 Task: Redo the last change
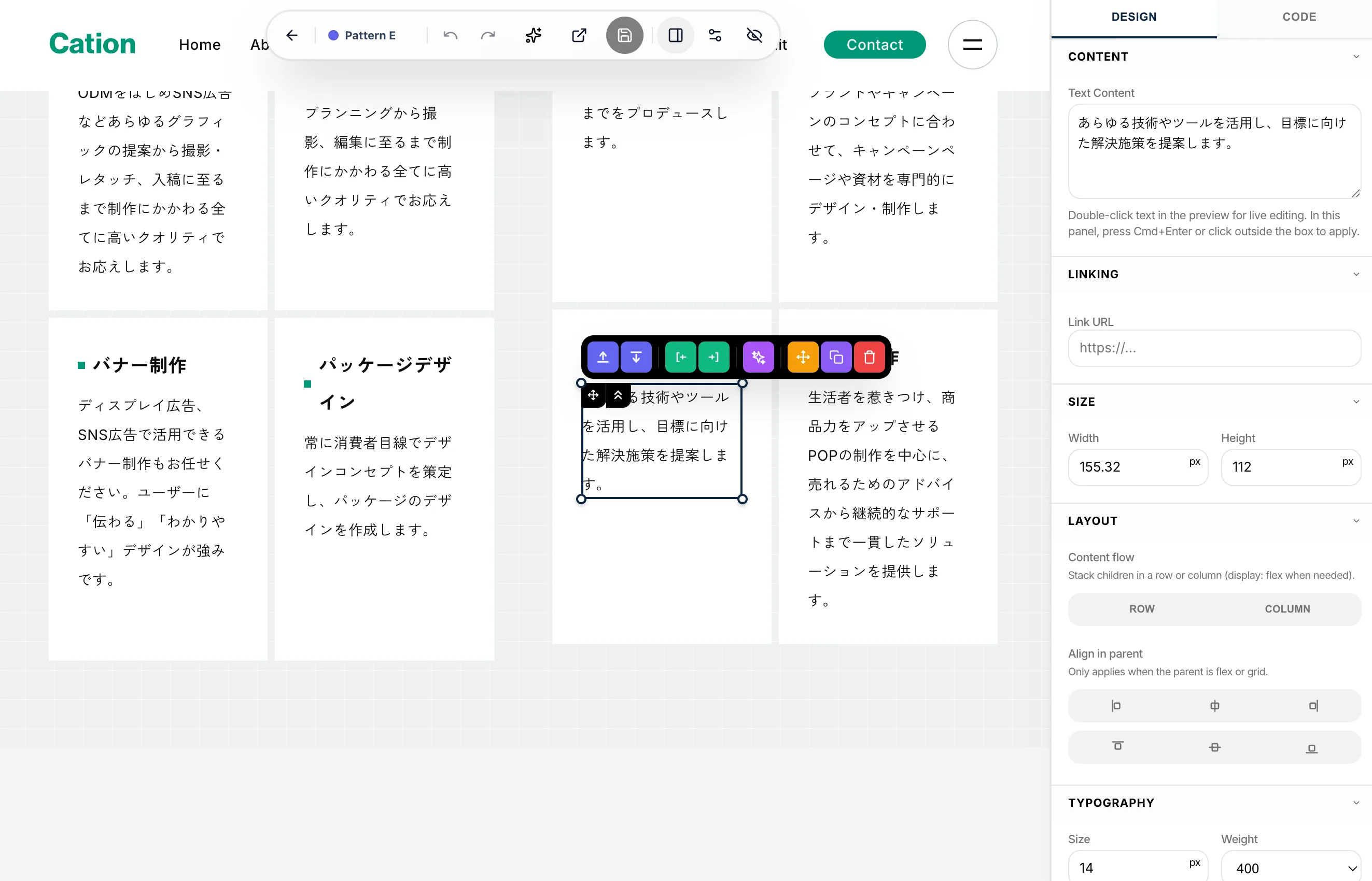[488, 35]
